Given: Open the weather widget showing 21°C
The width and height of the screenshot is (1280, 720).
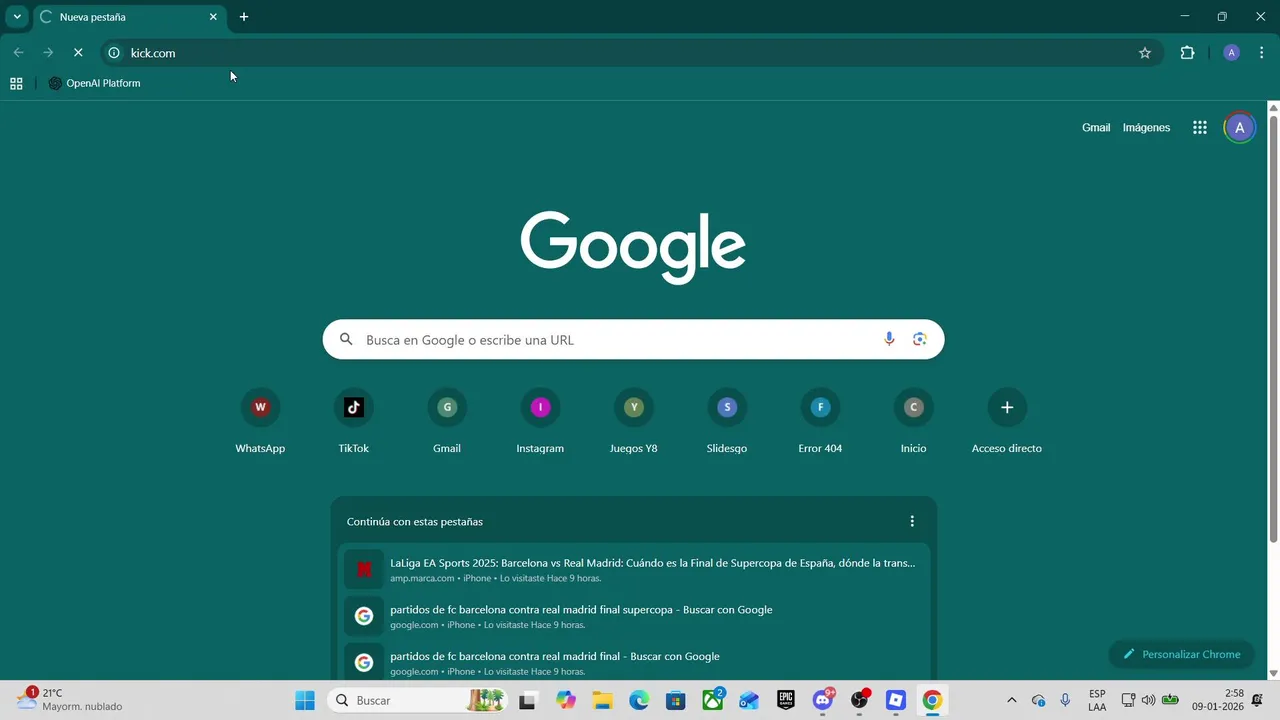Looking at the screenshot, I should click(70, 700).
